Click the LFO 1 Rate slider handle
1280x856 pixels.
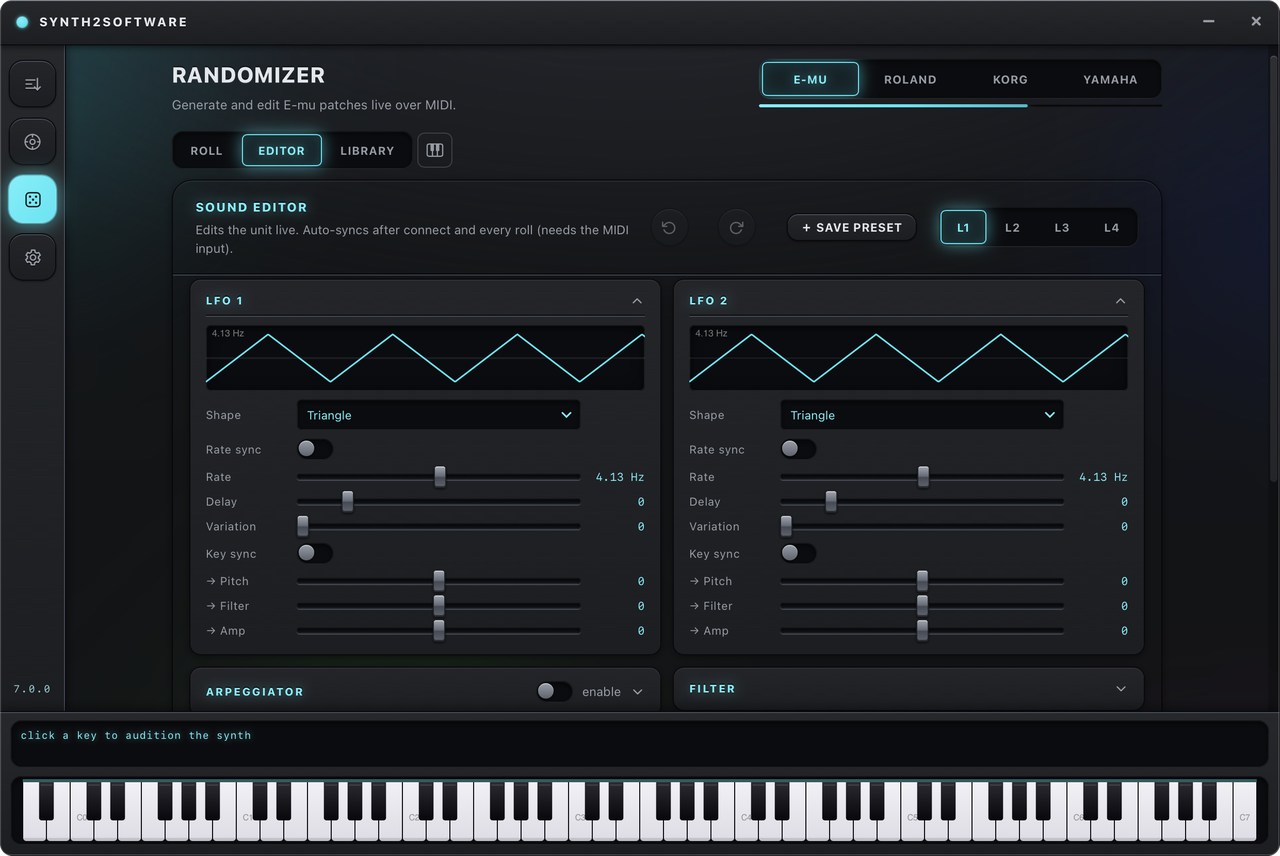[439, 477]
